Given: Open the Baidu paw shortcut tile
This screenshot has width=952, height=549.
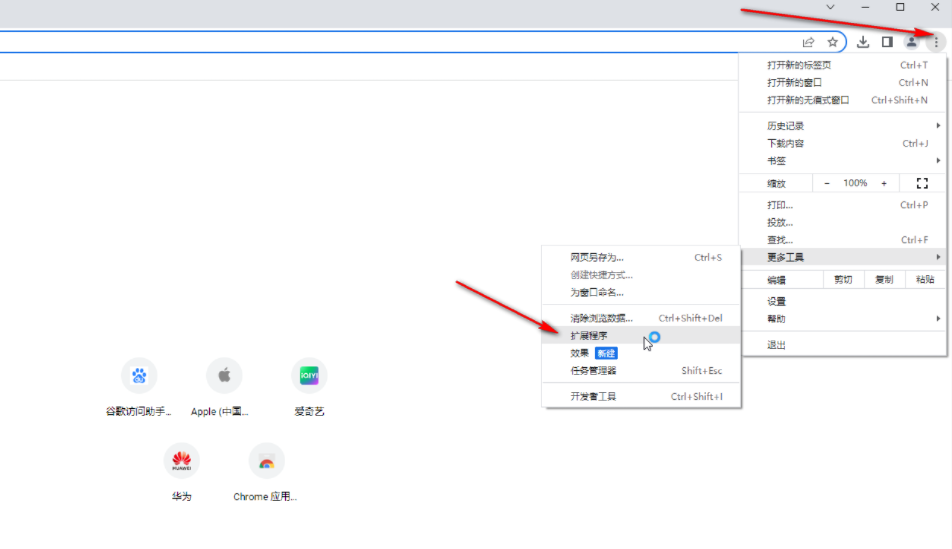Looking at the screenshot, I should pyautogui.click(x=139, y=375).
